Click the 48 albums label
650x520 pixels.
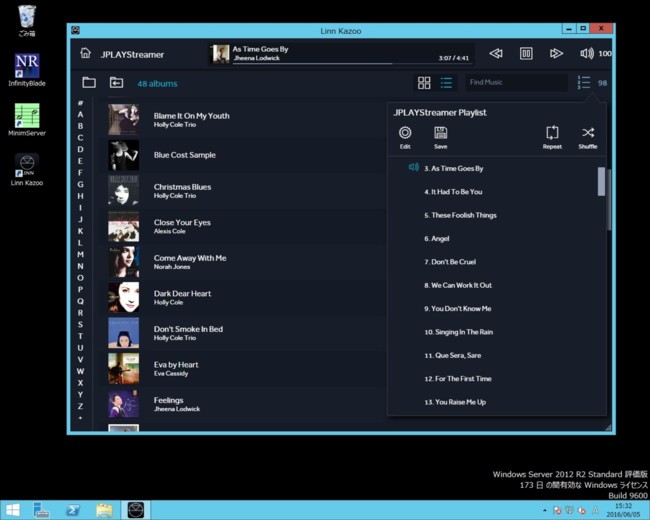tap(157, 83)
